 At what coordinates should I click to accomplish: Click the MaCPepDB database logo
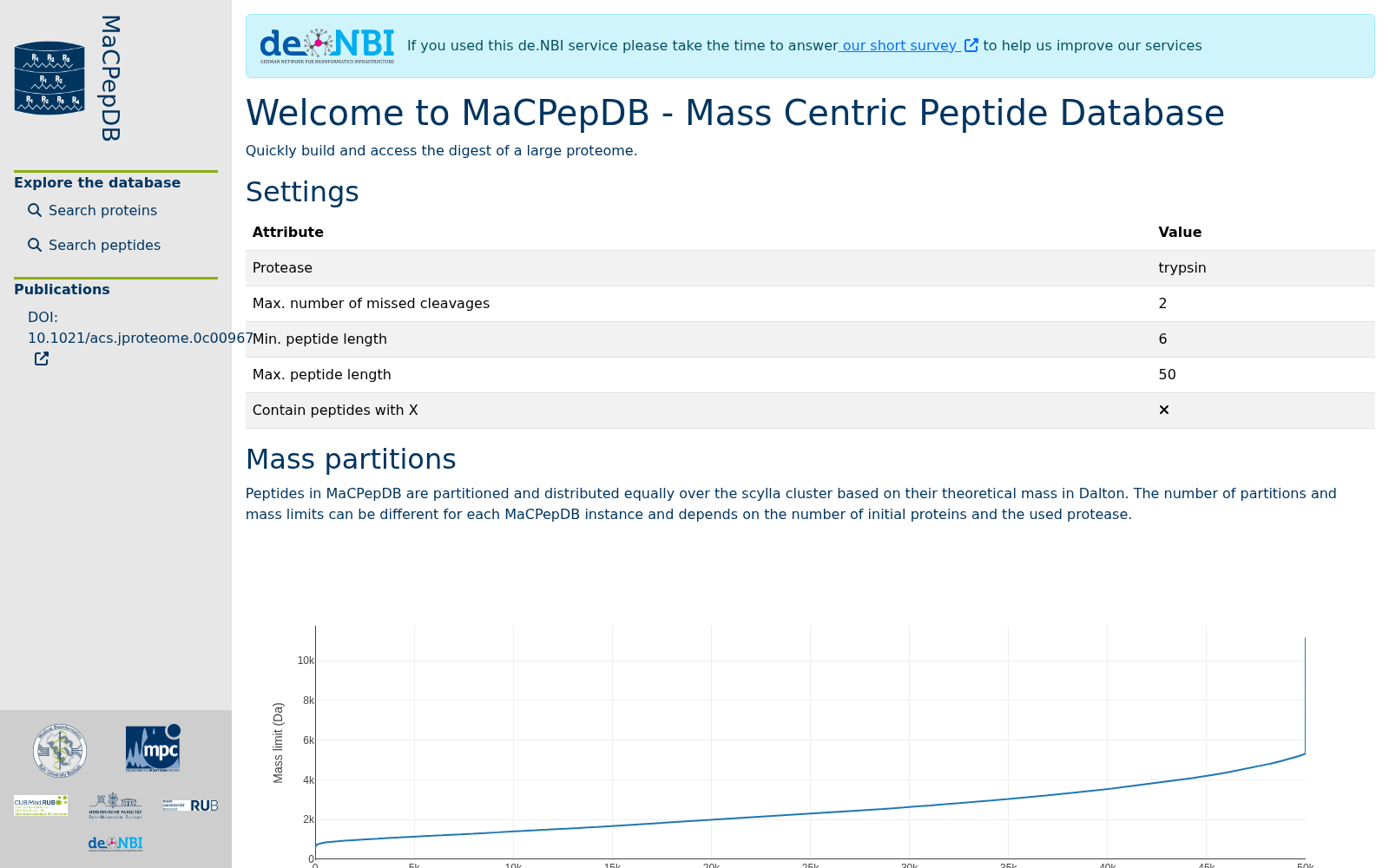pyautogui.click(x=49, y=78)
